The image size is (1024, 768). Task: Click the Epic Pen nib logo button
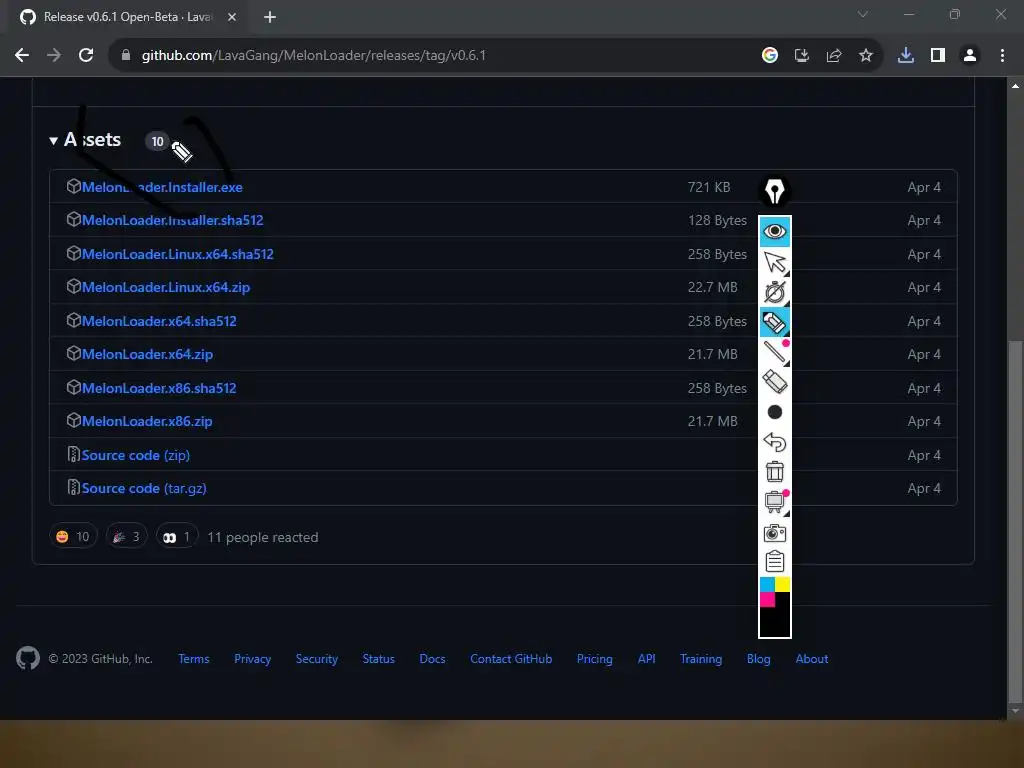point(775,192)
